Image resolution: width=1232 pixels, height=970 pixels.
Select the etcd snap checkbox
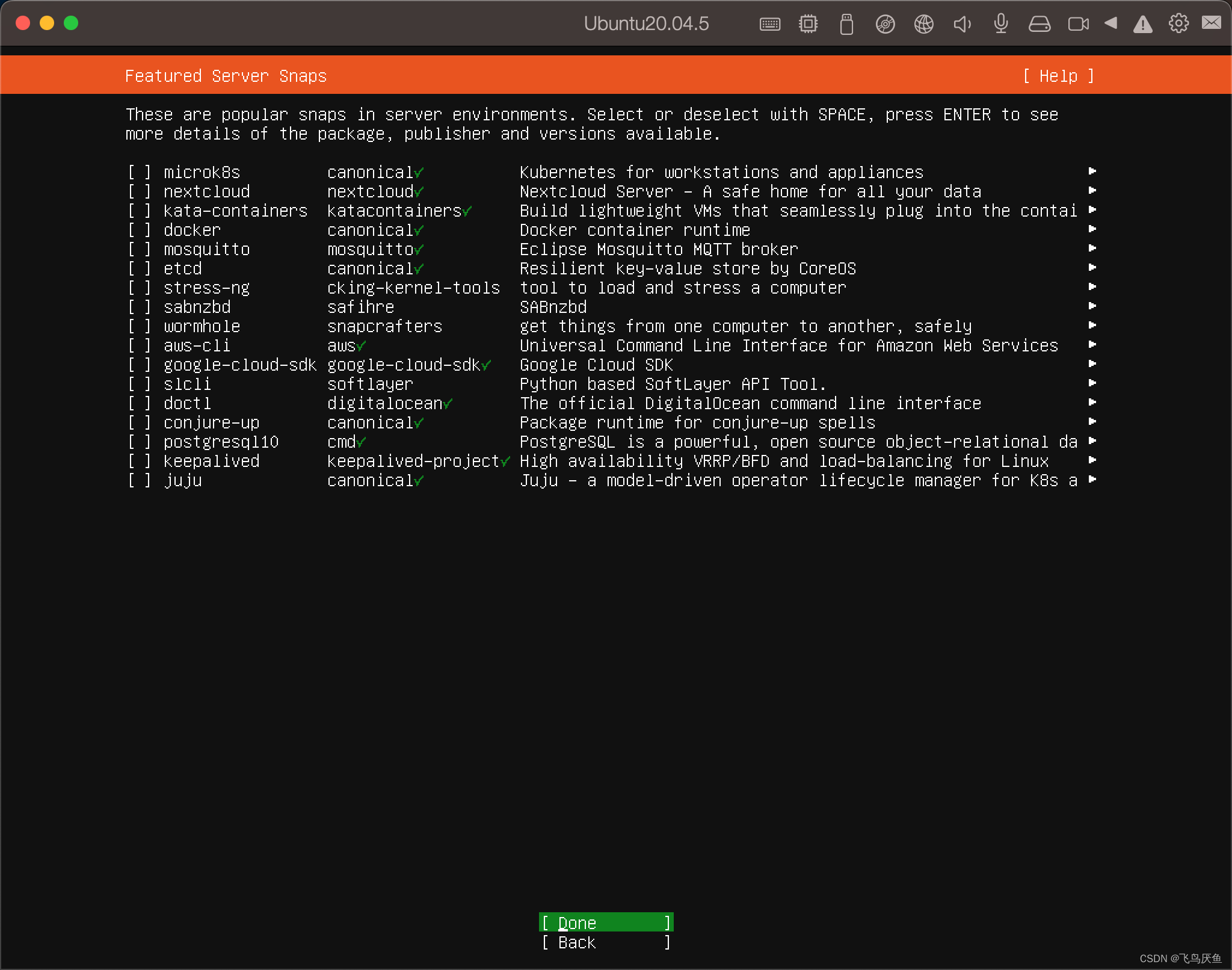tap(140, 269)
